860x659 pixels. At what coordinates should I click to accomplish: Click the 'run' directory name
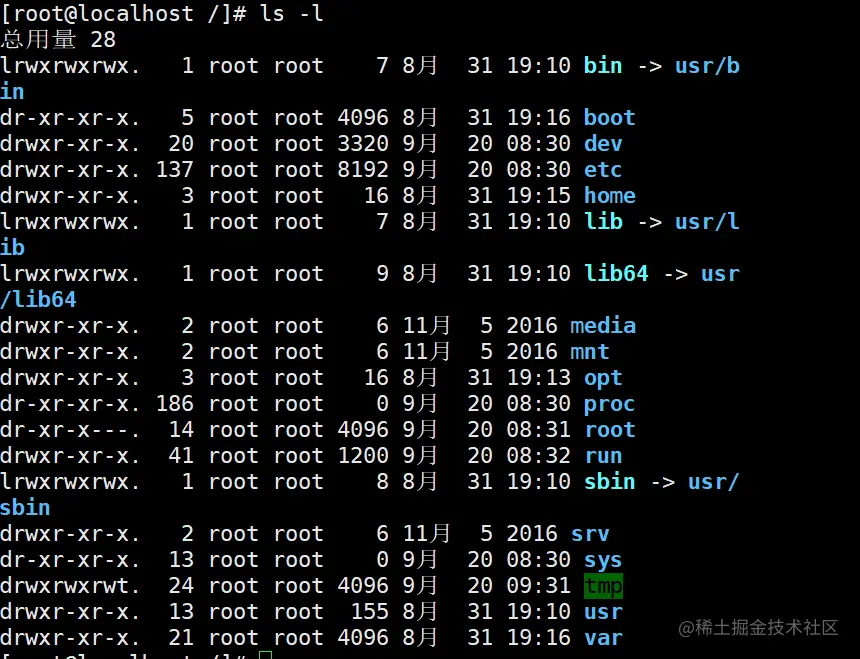coord(603,456)
